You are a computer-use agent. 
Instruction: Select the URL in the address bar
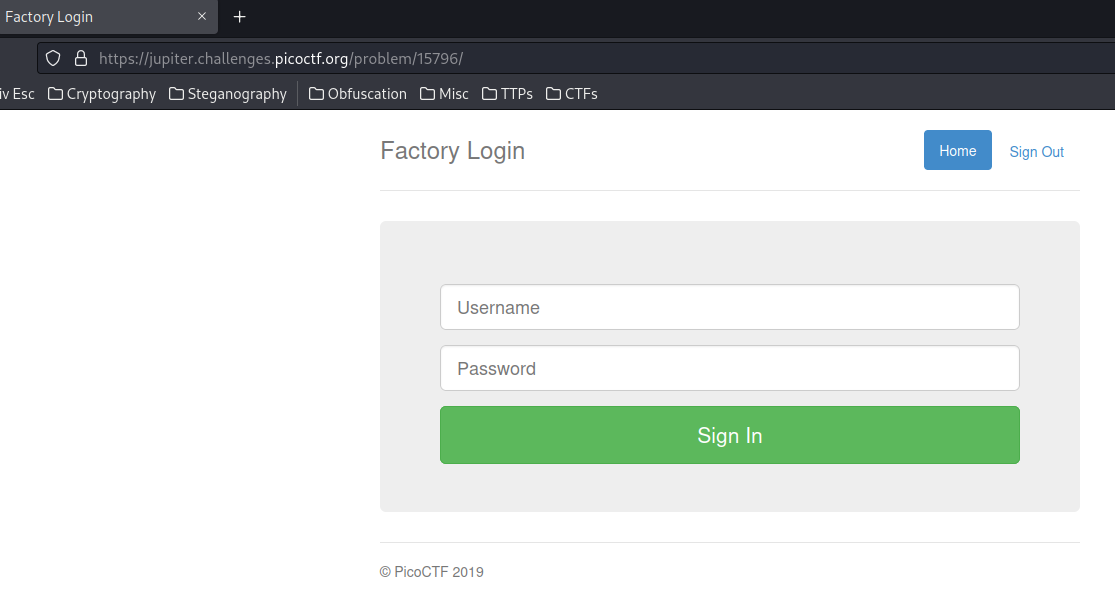click(281, 58)
